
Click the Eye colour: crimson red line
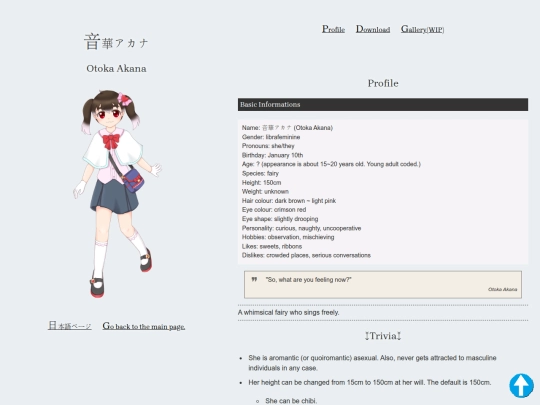click(274, 210)
